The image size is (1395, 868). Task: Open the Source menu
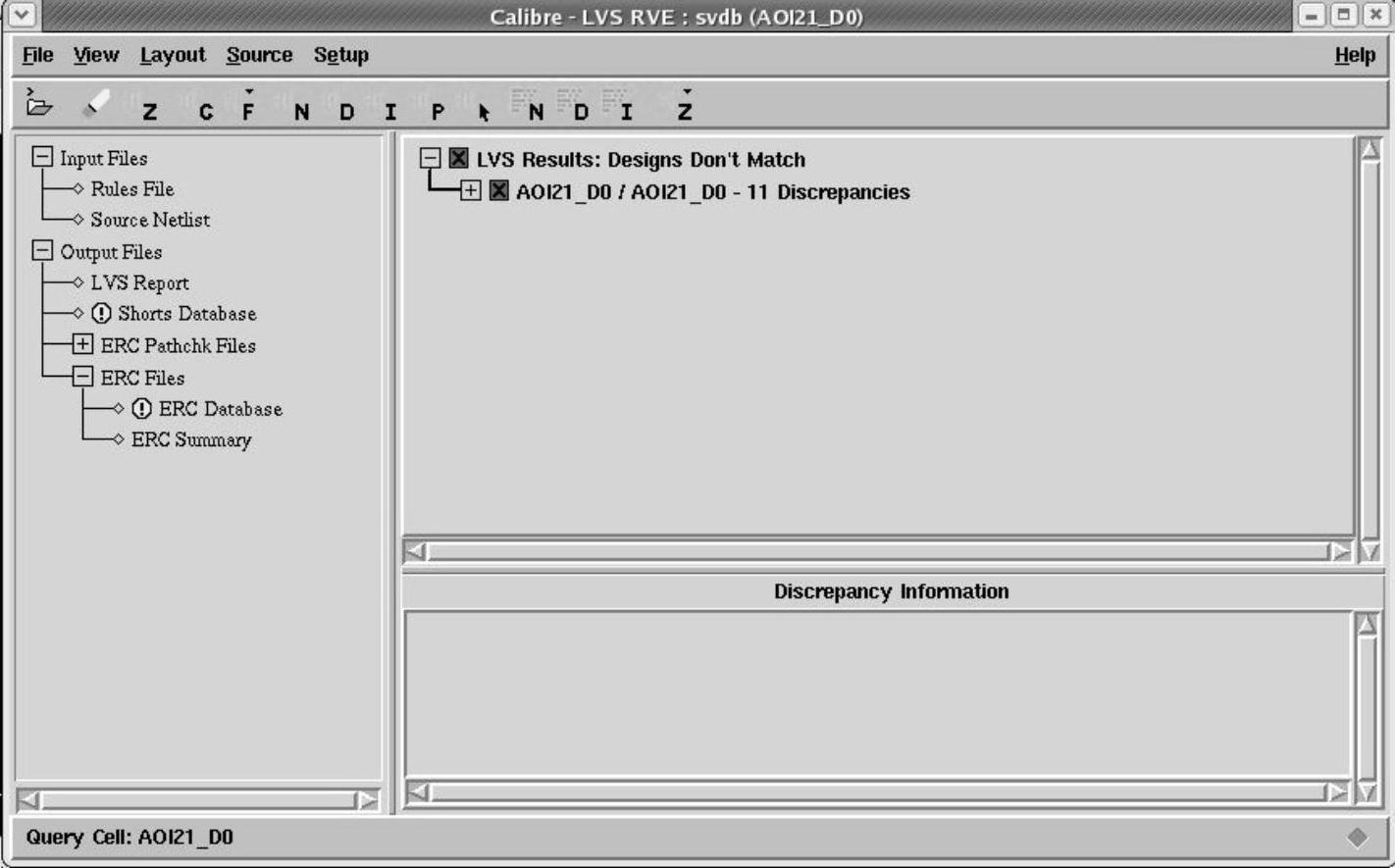[259, 55]
